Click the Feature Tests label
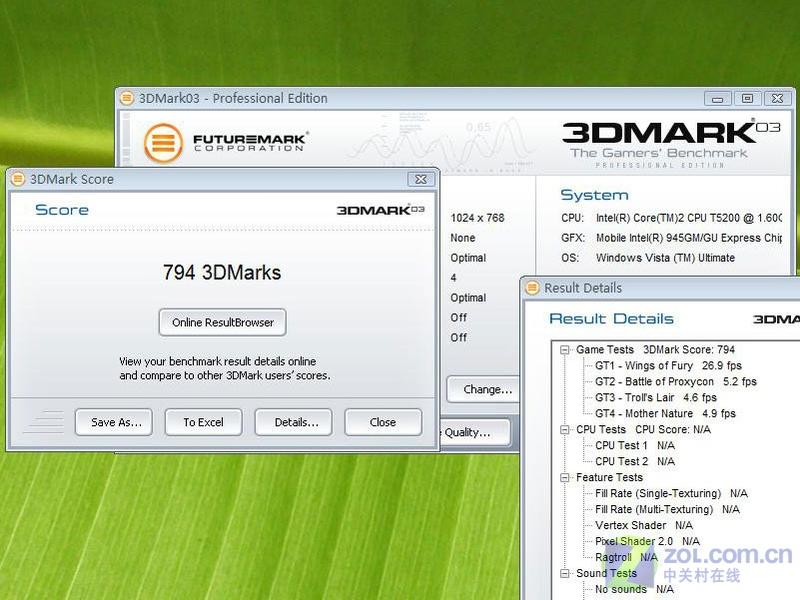Screen dimensions: 800x600 [609, 478]
